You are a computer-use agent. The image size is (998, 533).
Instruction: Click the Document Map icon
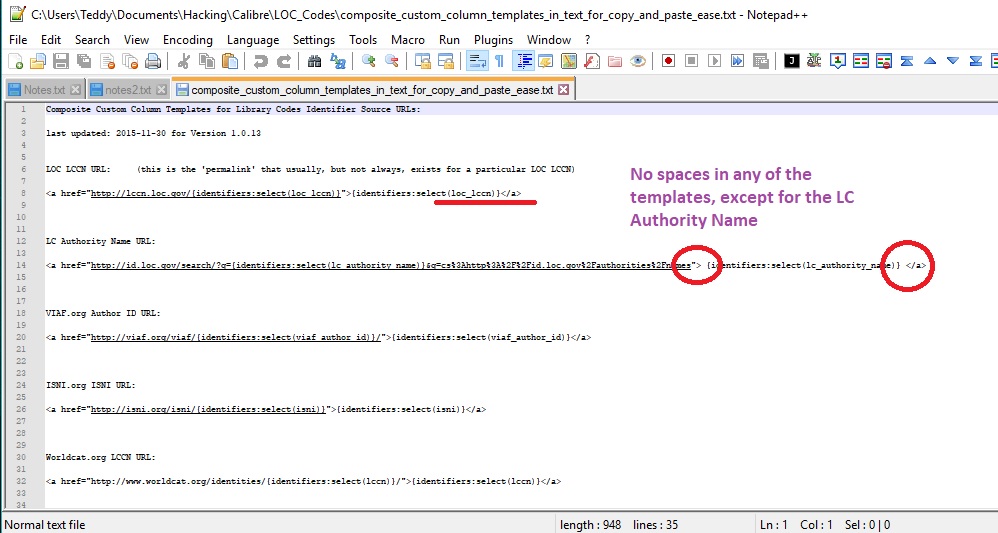pyautogui.click(x=569, y=61)
